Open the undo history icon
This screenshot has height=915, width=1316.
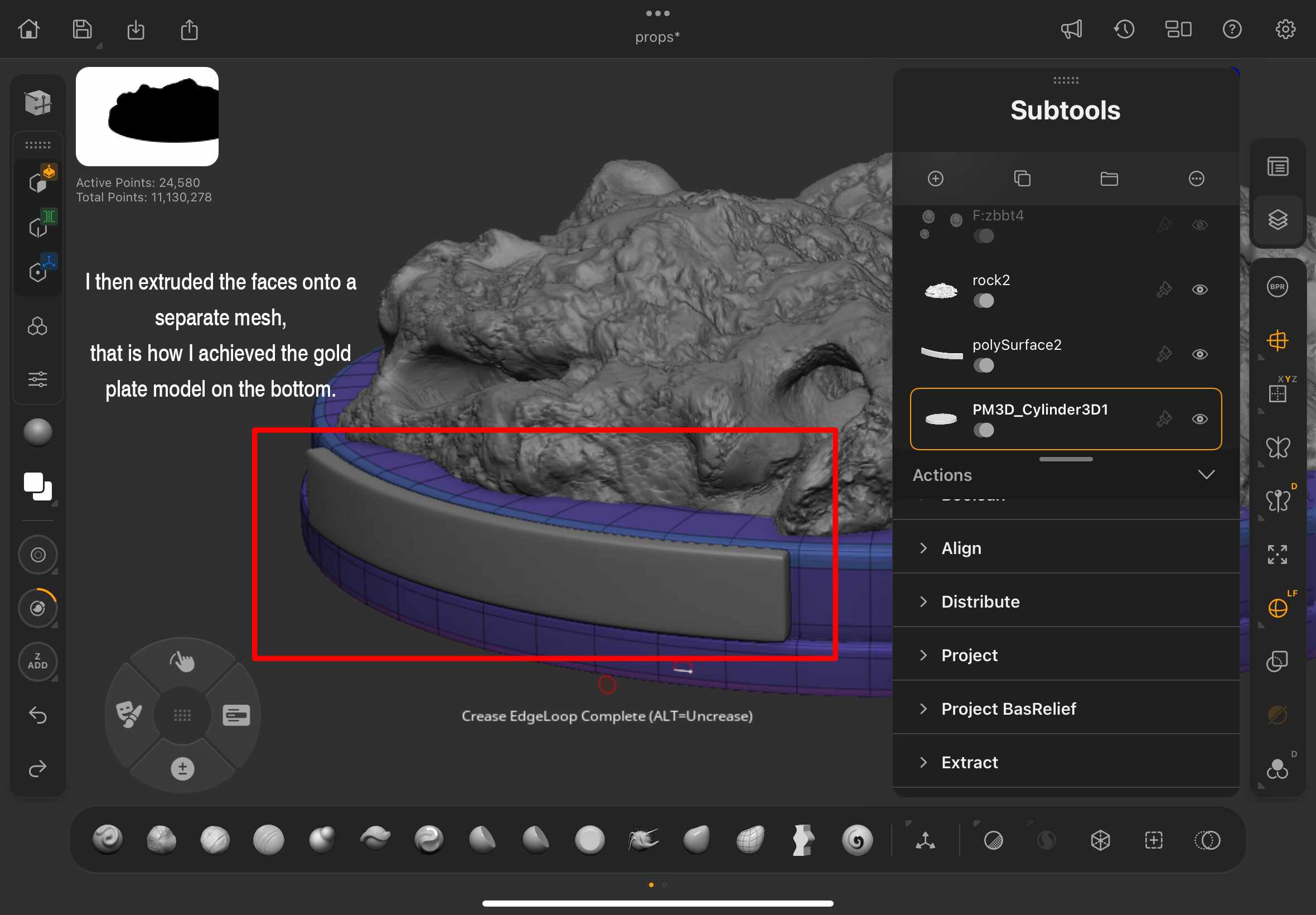pos(1124,29)
